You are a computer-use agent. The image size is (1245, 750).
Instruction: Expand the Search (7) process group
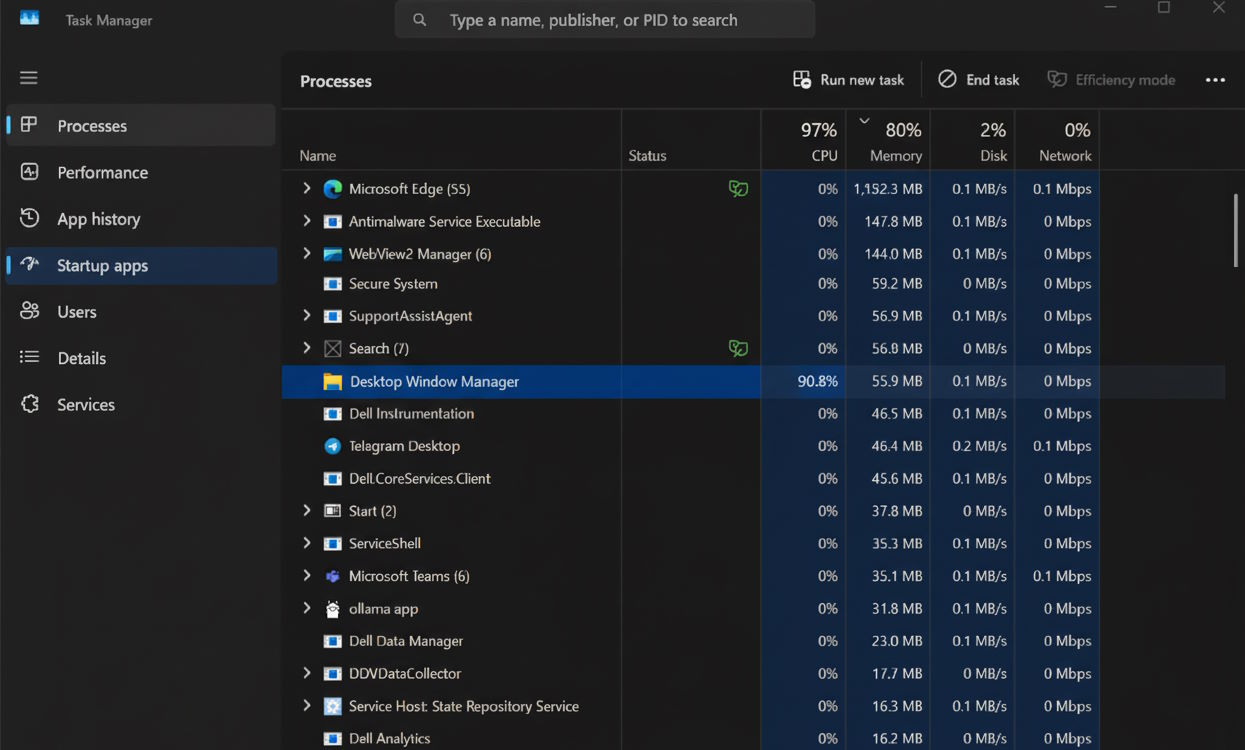[x=307, y=348]
